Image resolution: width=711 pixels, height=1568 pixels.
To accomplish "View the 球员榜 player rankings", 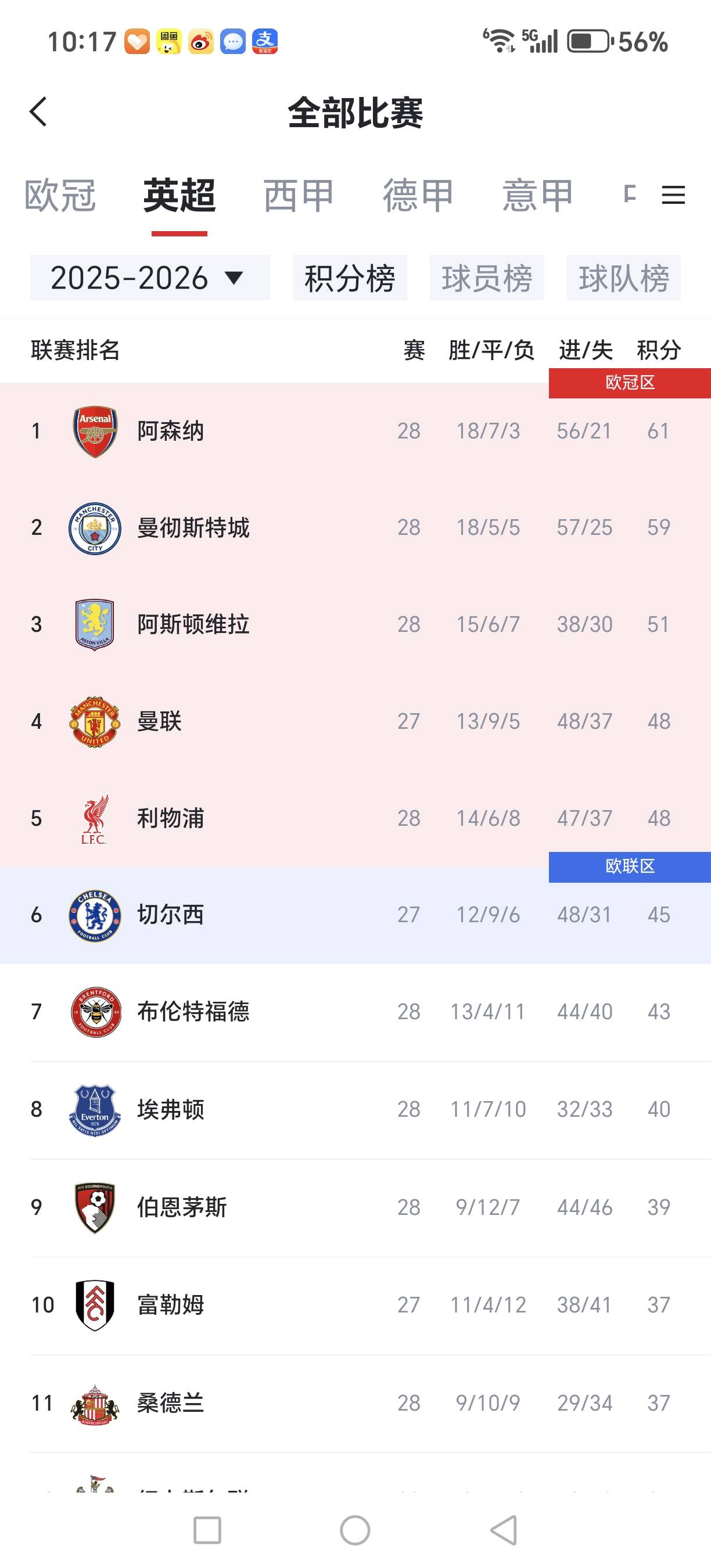I will pyautogui.click(x=487, y=278).
